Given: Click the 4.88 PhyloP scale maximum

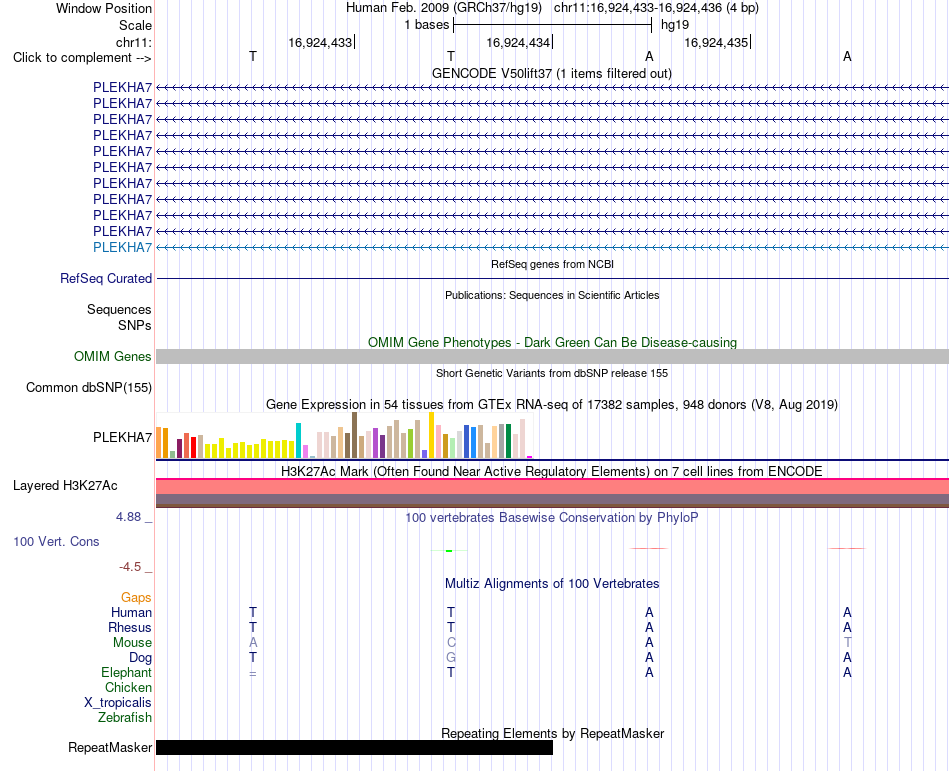Looking at the screenshot, I should coord(128,517).
